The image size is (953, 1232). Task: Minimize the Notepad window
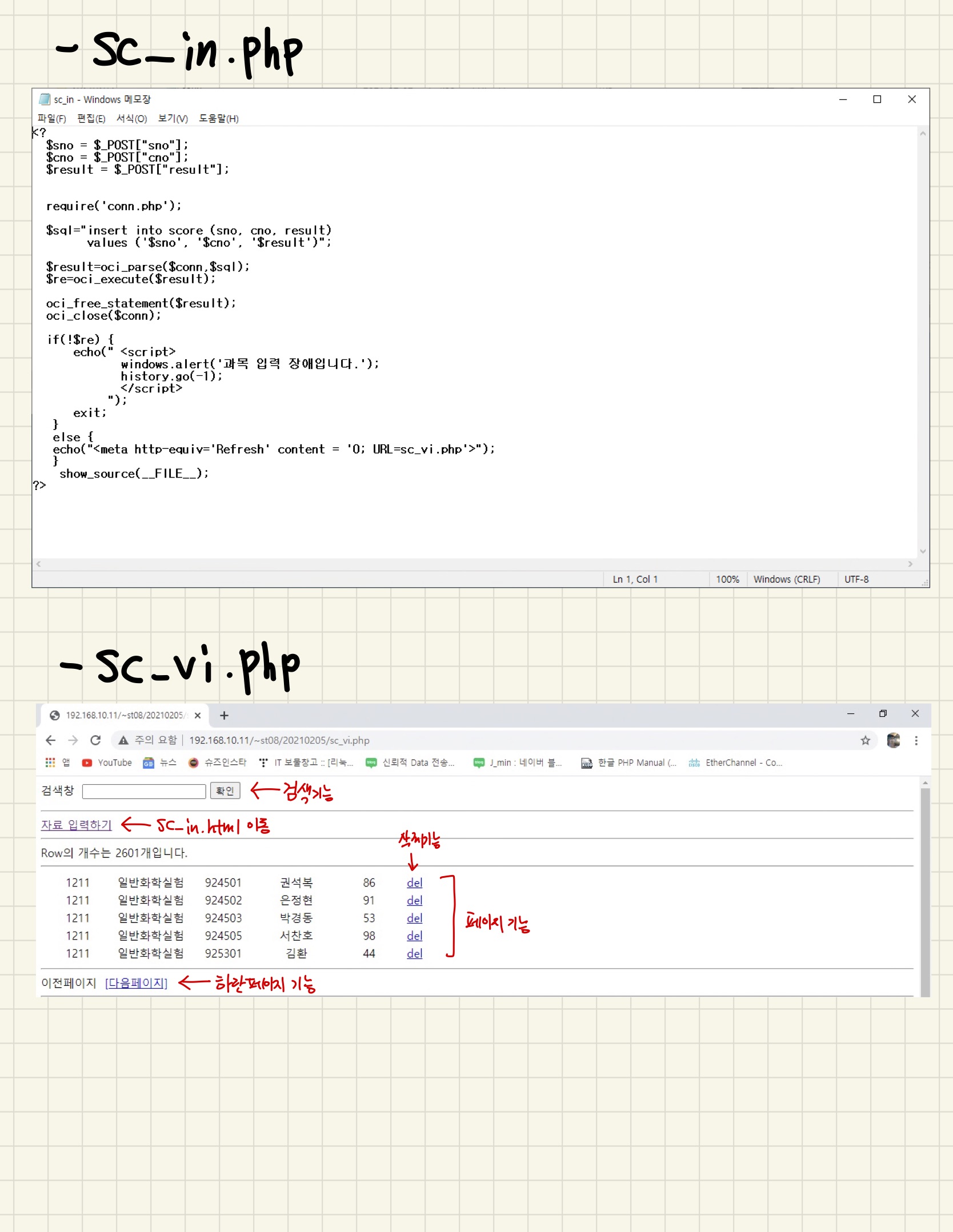[x=843, y=99]
